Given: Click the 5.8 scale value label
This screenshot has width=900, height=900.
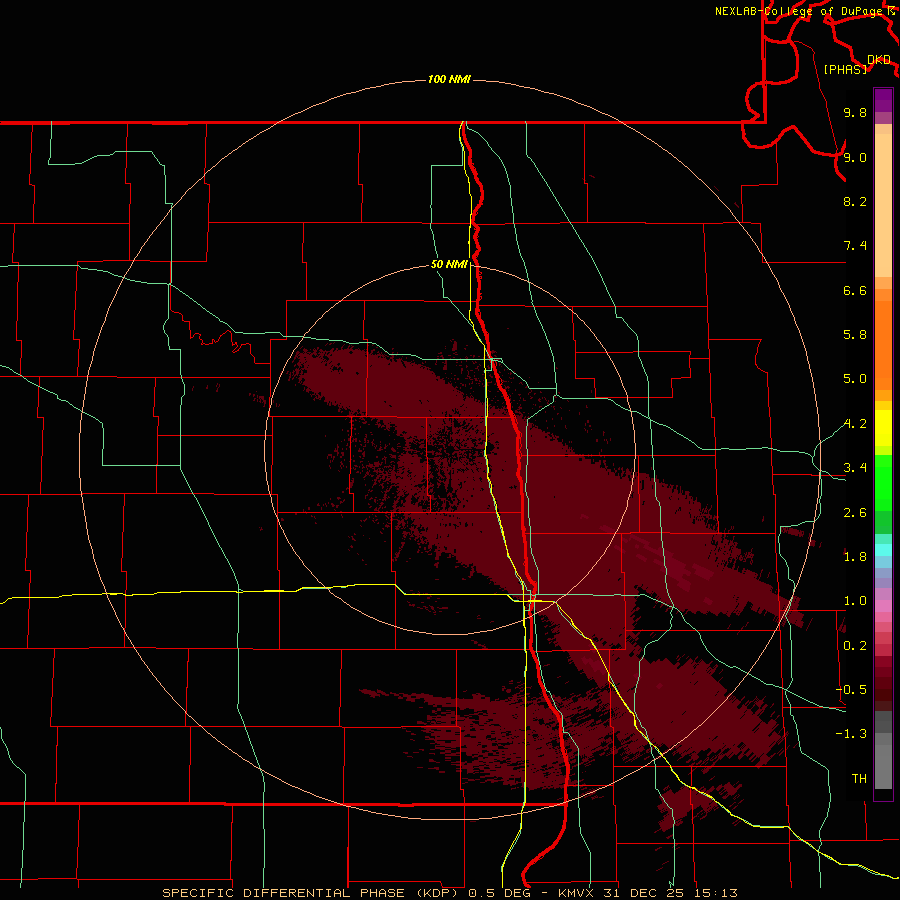Looking at the screenshot, I should 855,335.
